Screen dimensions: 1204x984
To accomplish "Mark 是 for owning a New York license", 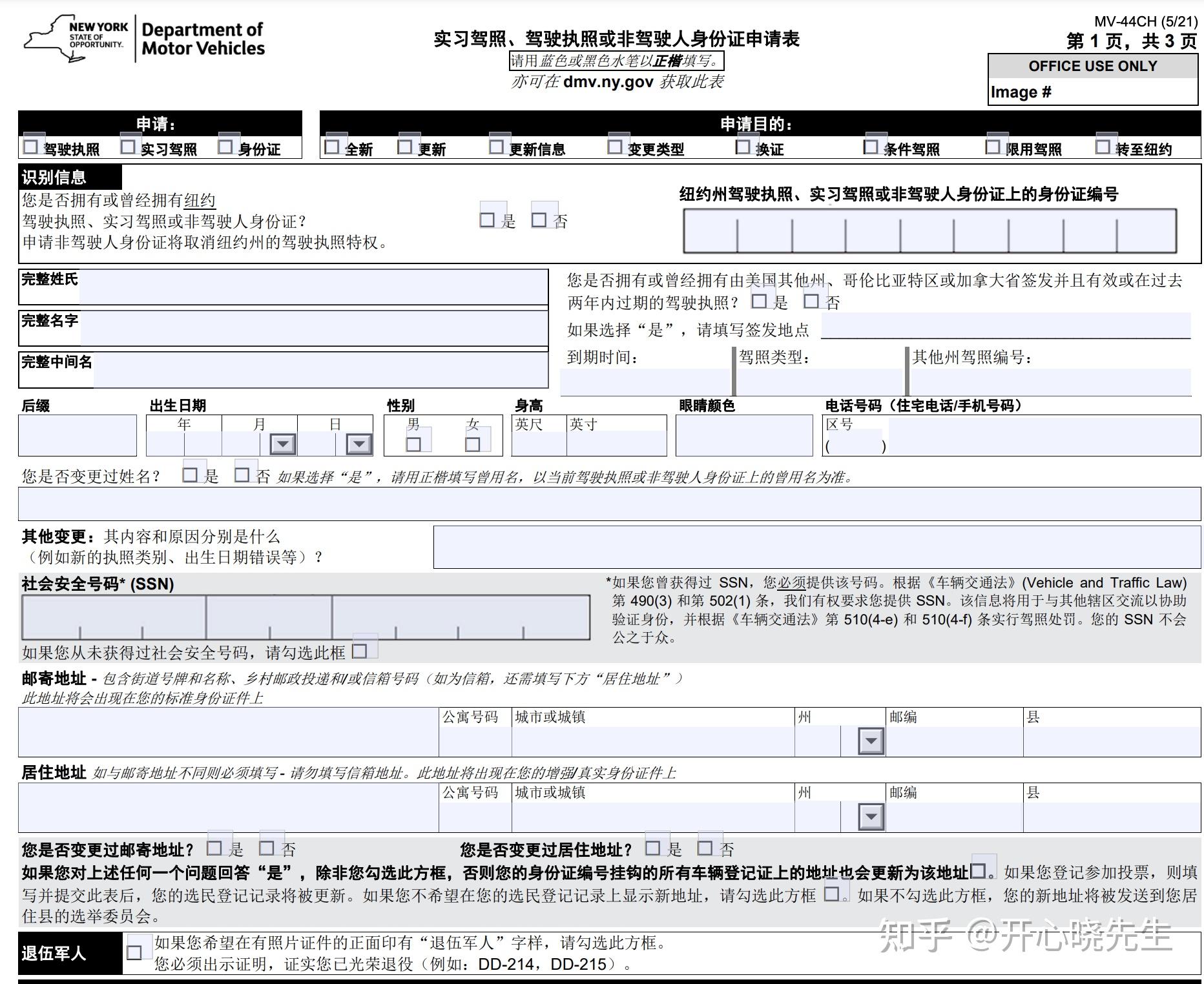I will [487, 220].
